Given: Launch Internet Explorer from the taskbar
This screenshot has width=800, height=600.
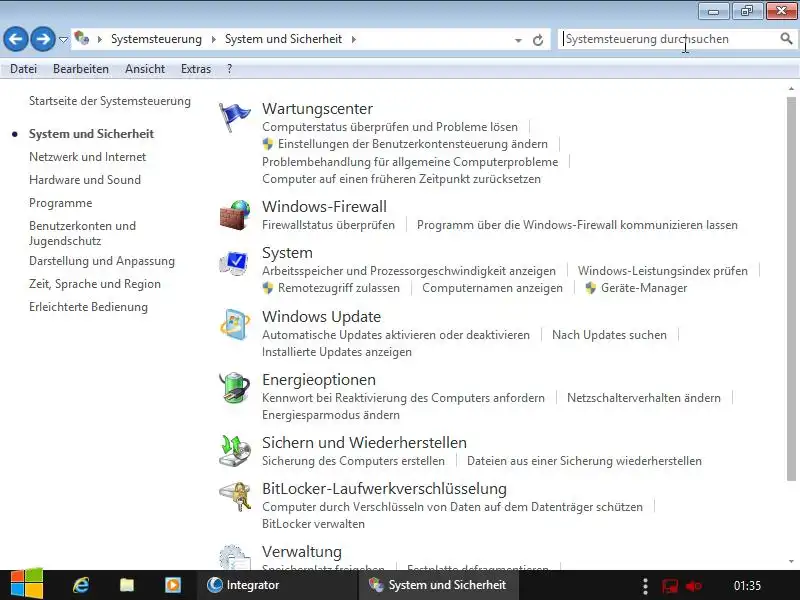Looking at the screenshot, I should pos(81,585).
